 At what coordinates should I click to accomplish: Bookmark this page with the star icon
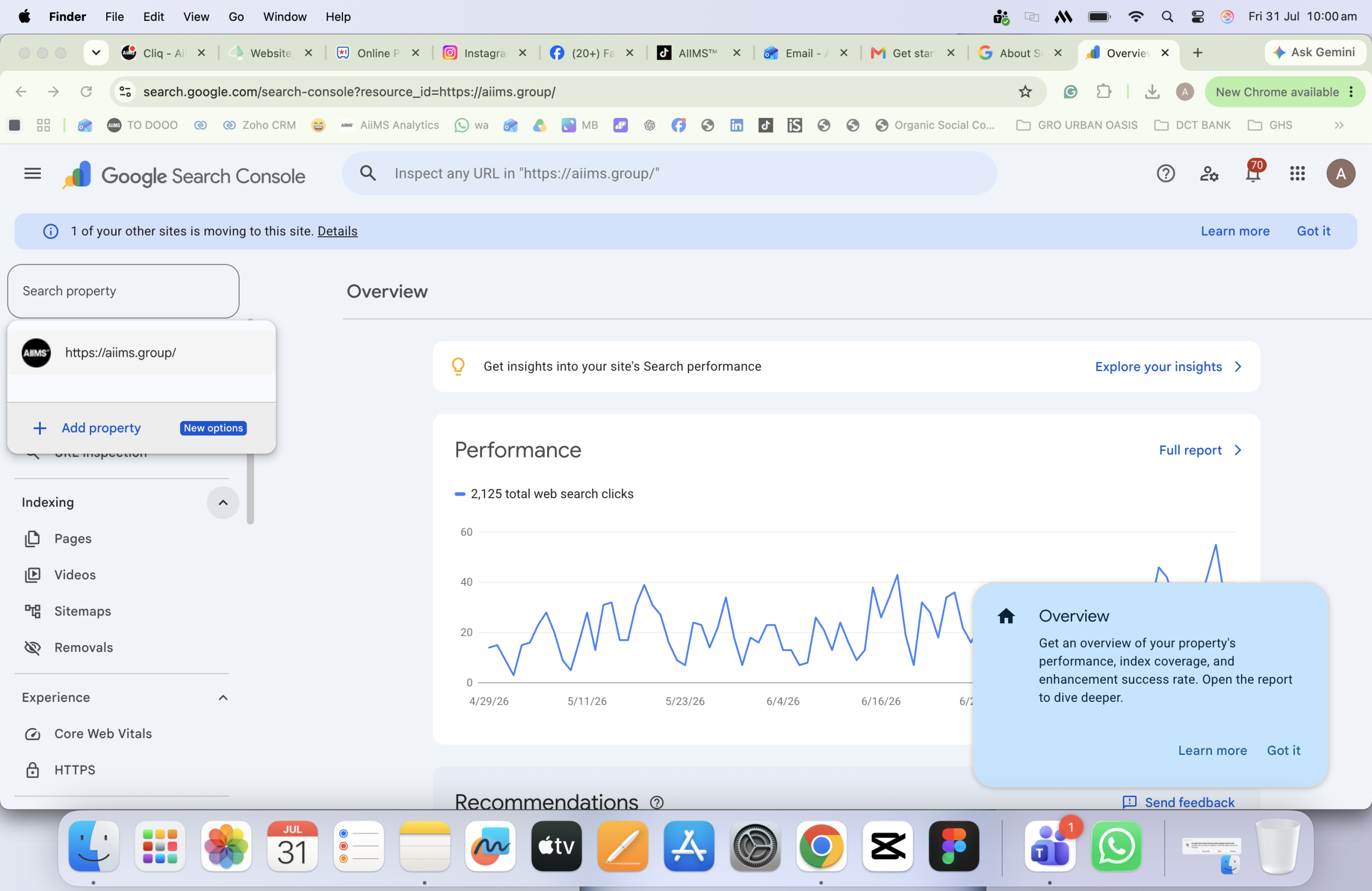click(x=1025, y=92)
